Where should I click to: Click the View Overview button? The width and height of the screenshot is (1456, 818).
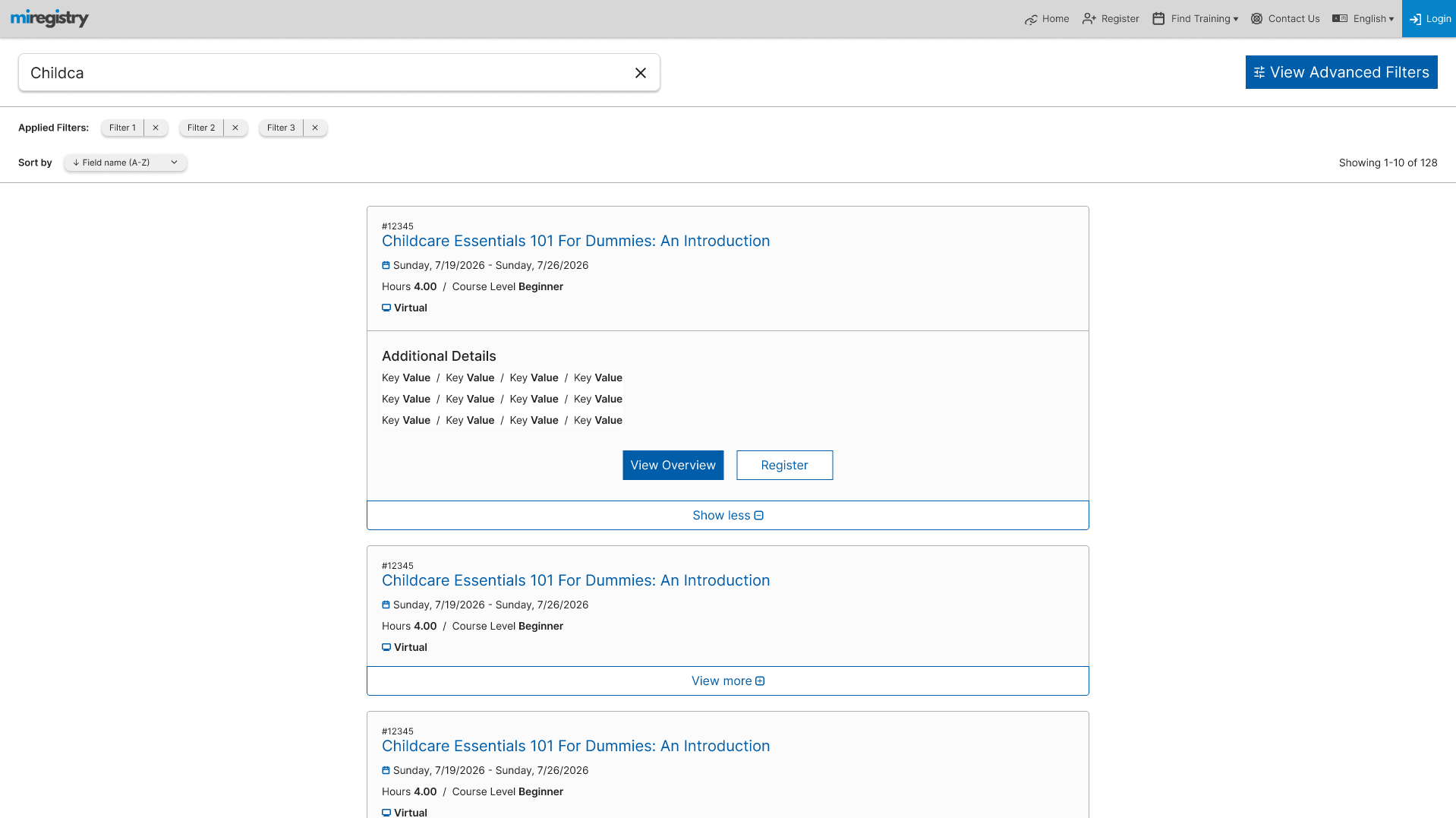tap(673, 465)
